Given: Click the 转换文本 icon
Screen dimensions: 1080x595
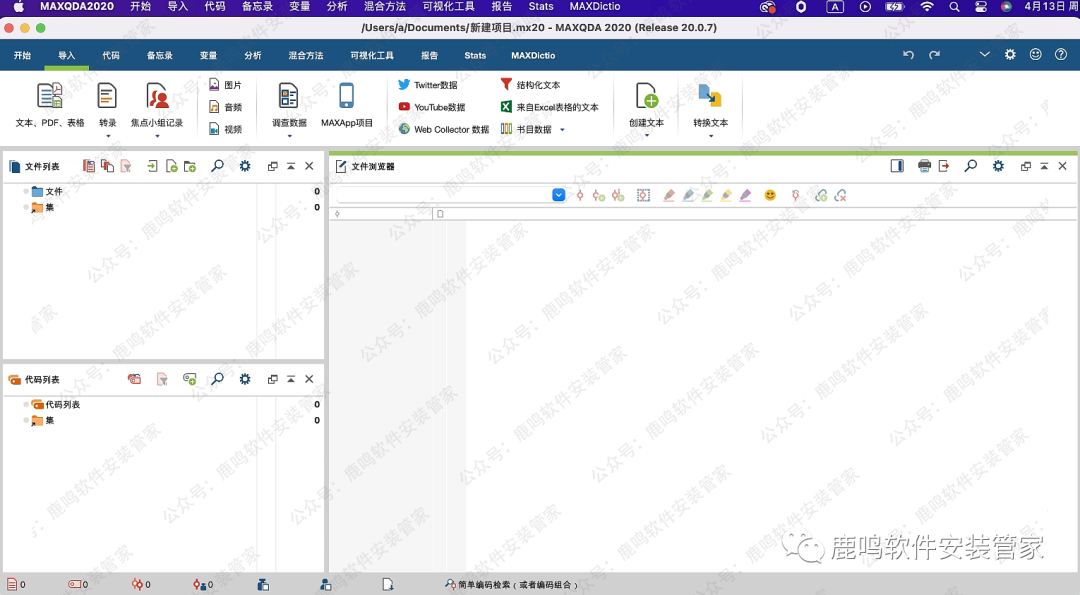Looking at the screenshot, I should click(710, 96).
